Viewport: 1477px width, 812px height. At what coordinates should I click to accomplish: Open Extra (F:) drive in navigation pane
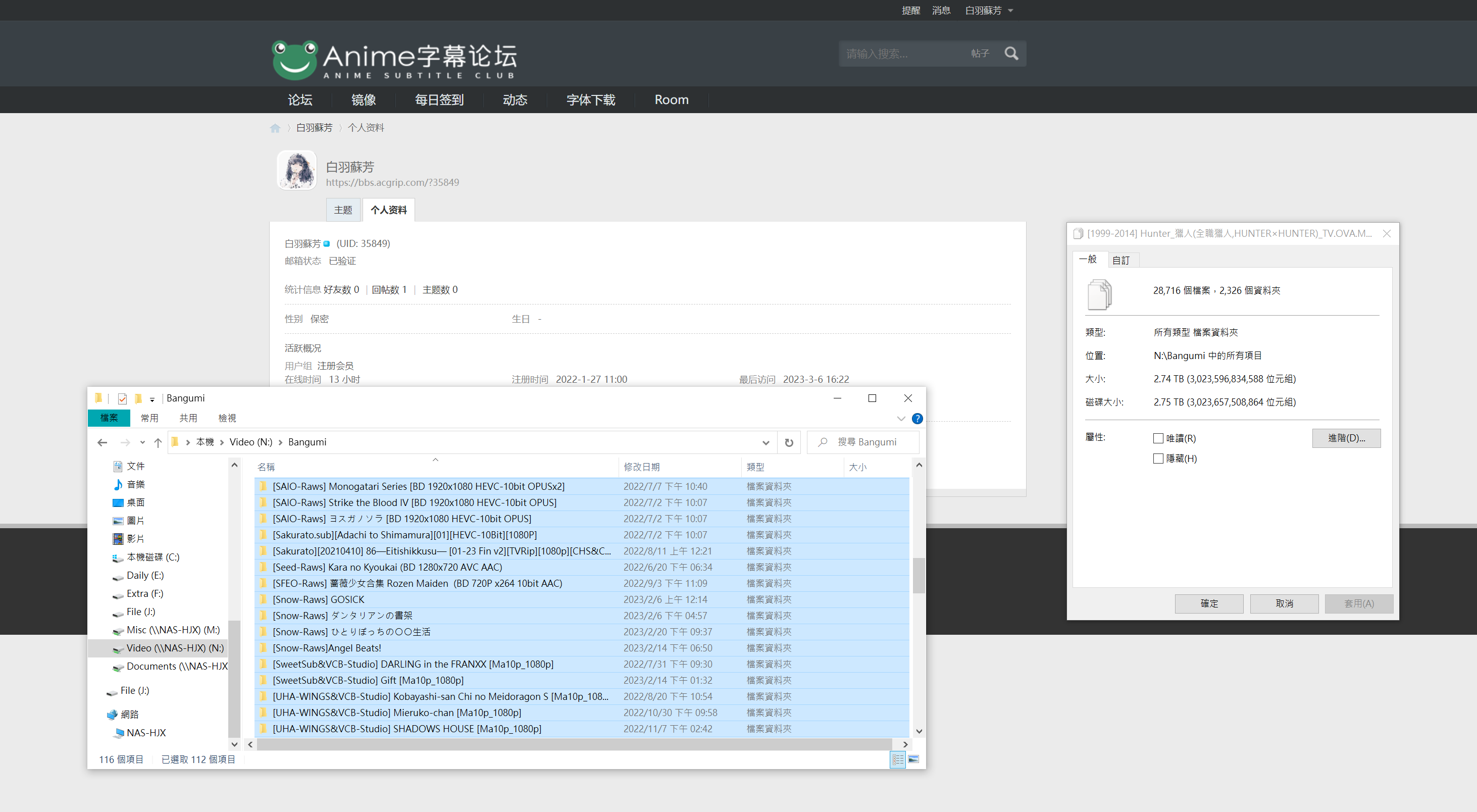pyautogui.click(x=138, y=593)
